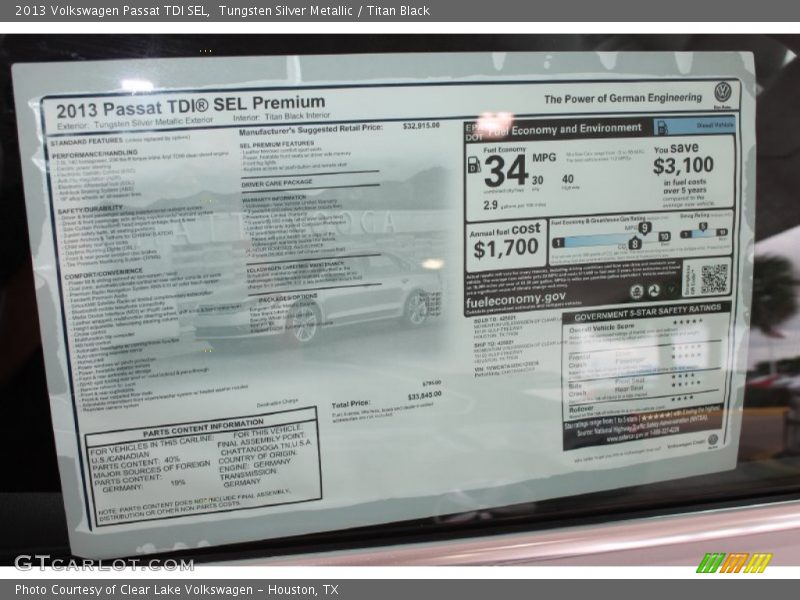The height and width of the screenshot is (600, 800).
Task: Click the 2013 Passat TDI SEL Premium heading
Action: pos(190,104)
